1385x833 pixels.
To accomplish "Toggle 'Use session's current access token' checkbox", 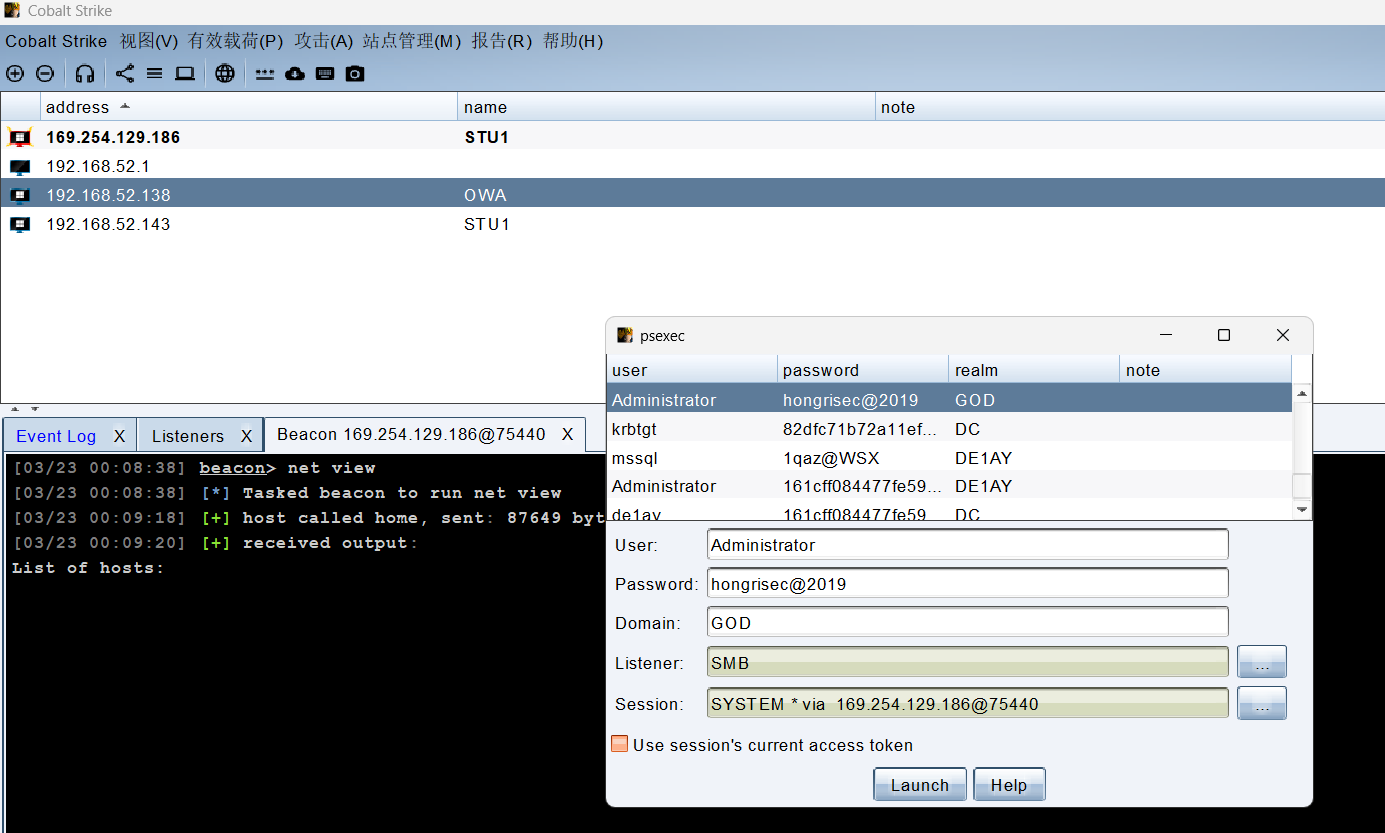I will 620,744.
